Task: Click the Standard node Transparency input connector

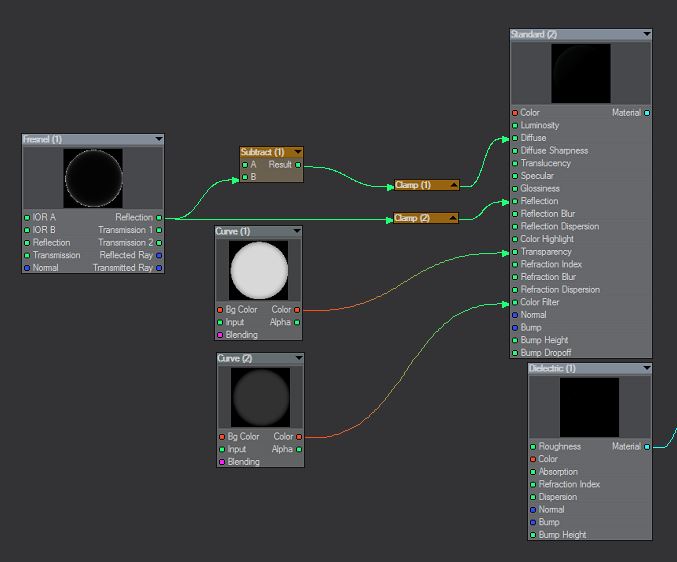Action: (x=515, y=252)
